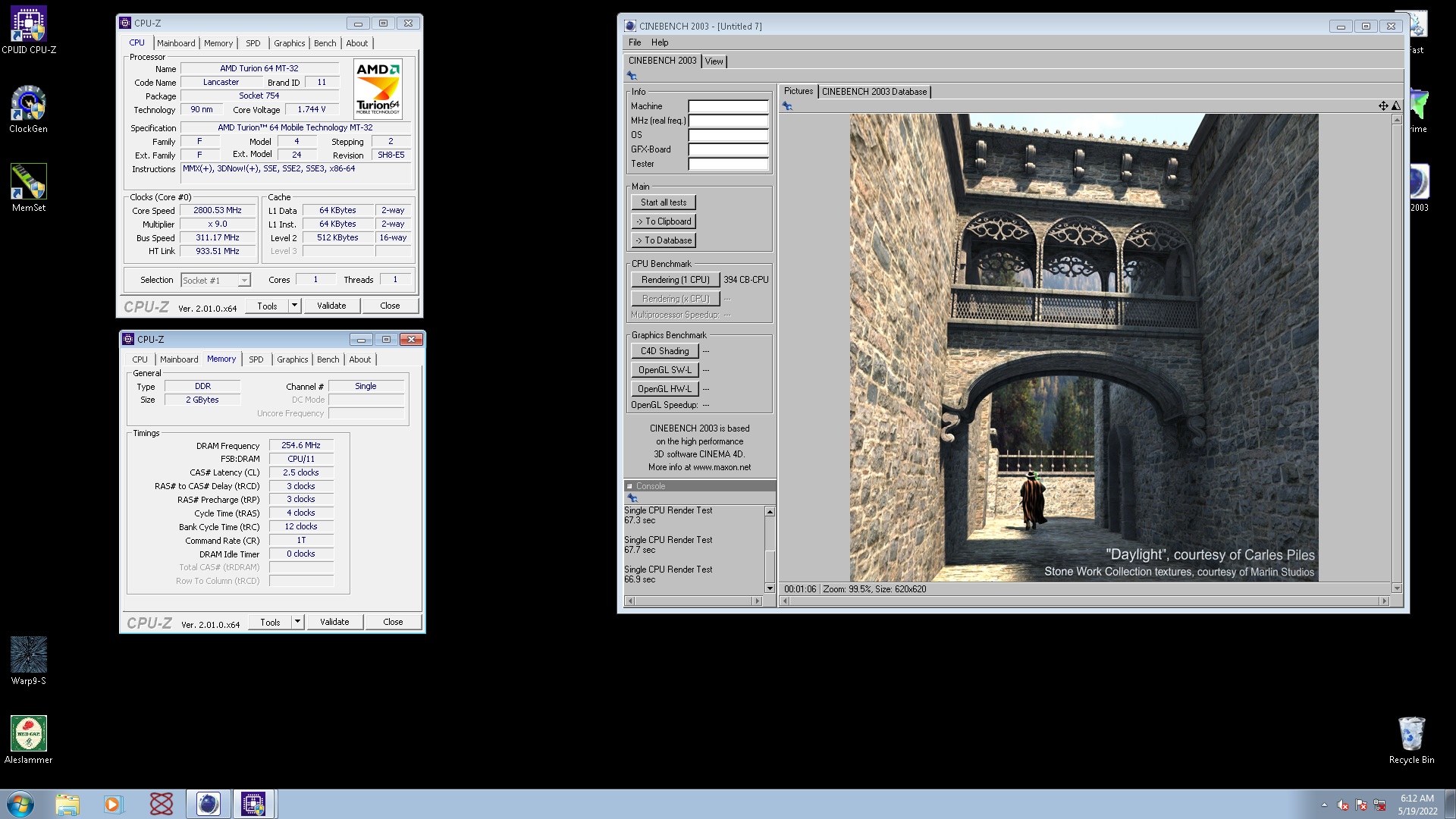Select the CINEBENCH 2003 tab
The height and width of the screenshot is (819, 1456).
[662, 61]
